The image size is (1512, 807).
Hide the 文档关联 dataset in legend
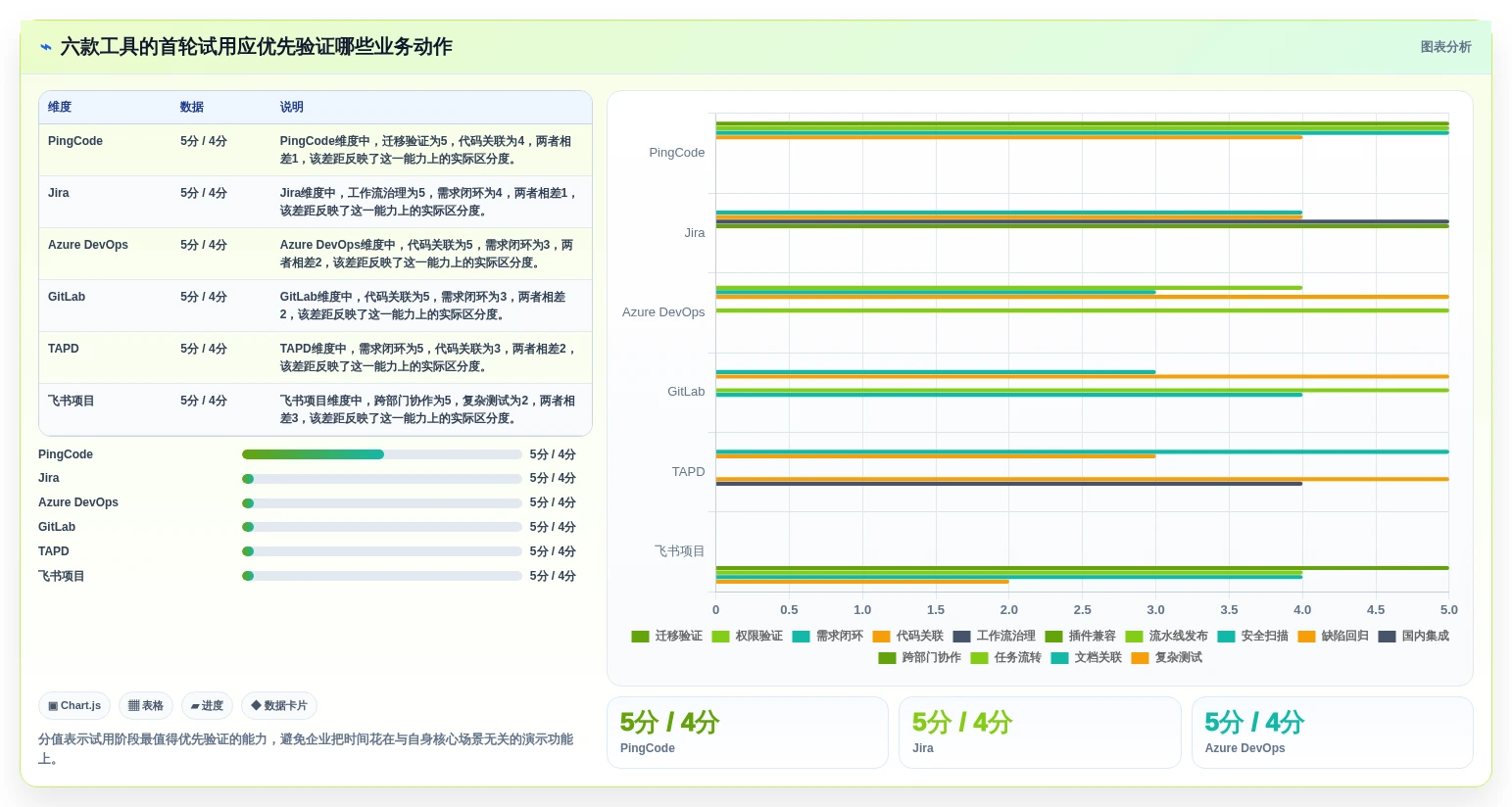click(1087, 657)
